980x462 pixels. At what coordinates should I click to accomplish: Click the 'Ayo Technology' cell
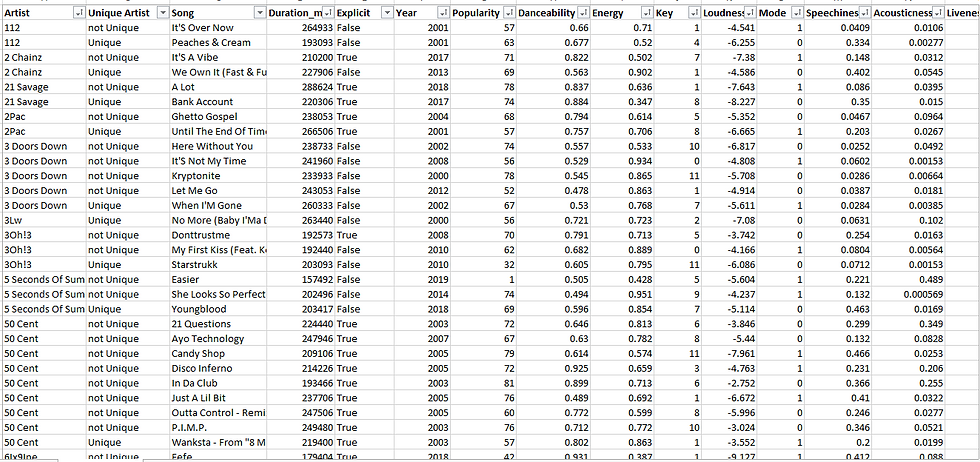218,339
